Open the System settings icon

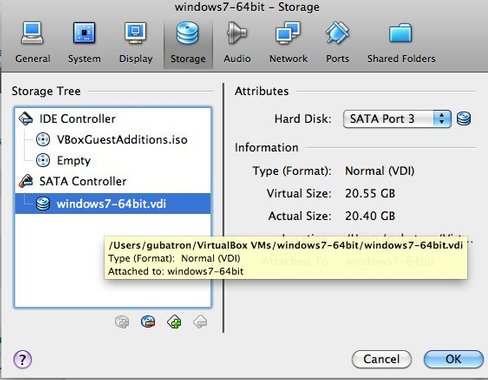tap(84, 33)
